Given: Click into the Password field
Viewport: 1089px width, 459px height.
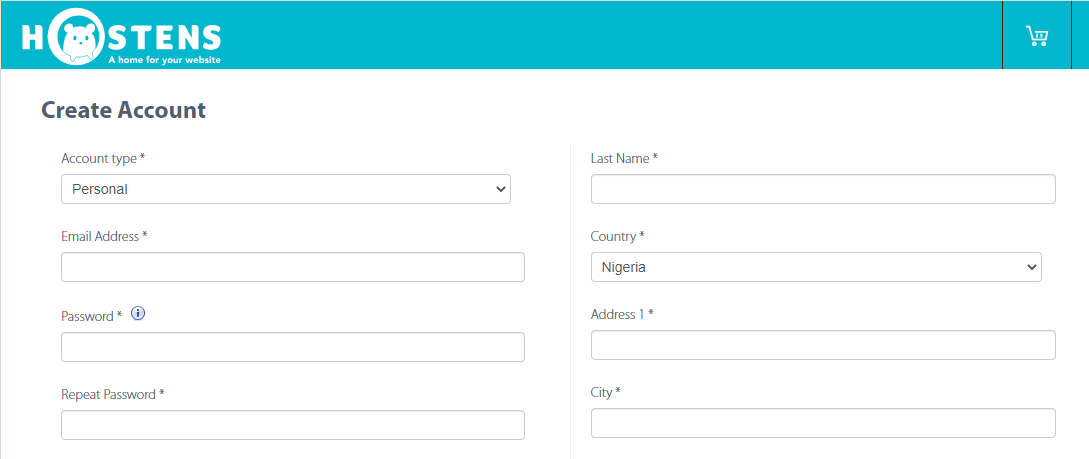Looking at the screenshot, I should coord(292,347).
